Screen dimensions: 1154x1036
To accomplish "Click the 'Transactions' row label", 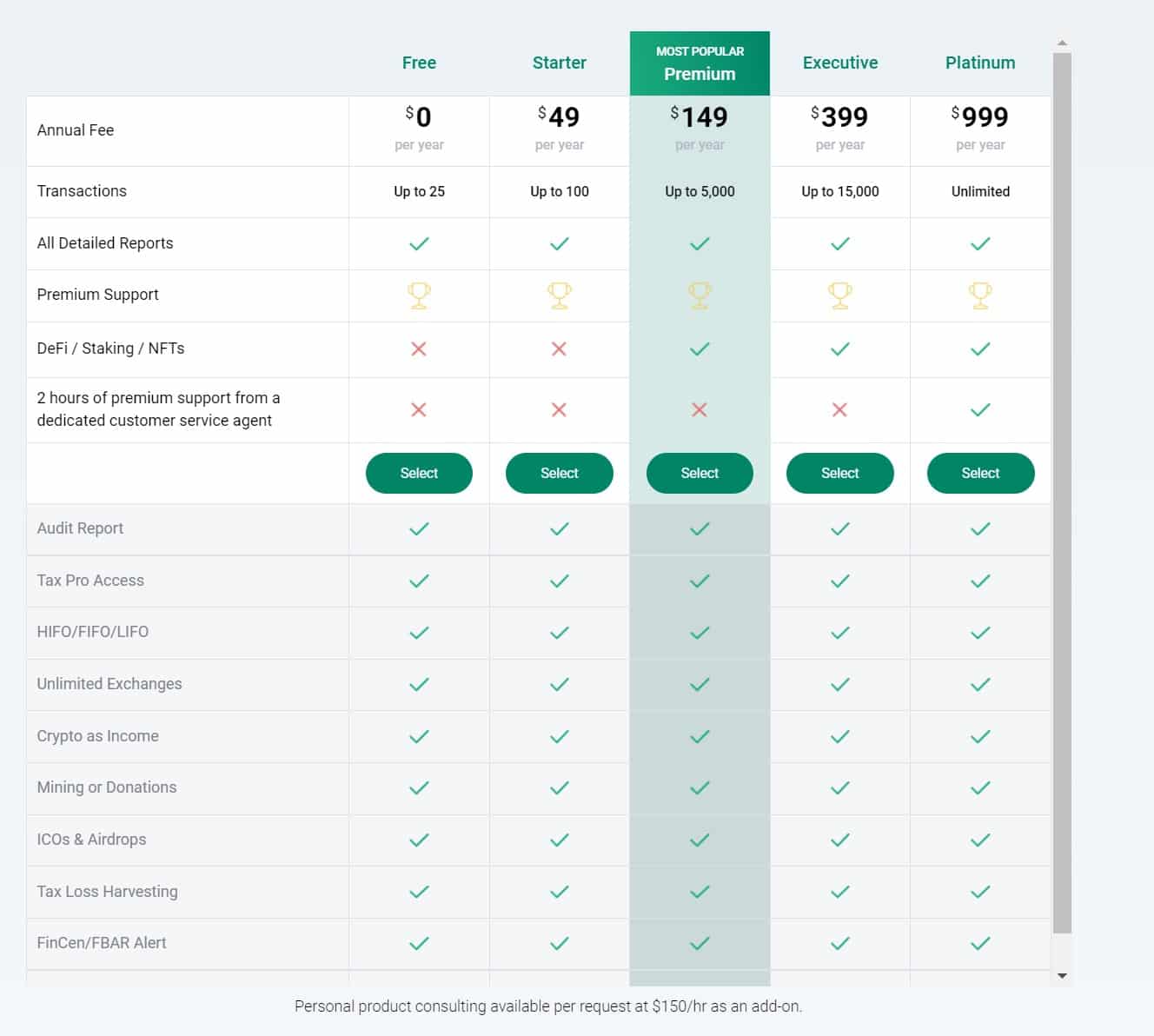I will click(82, 190).
